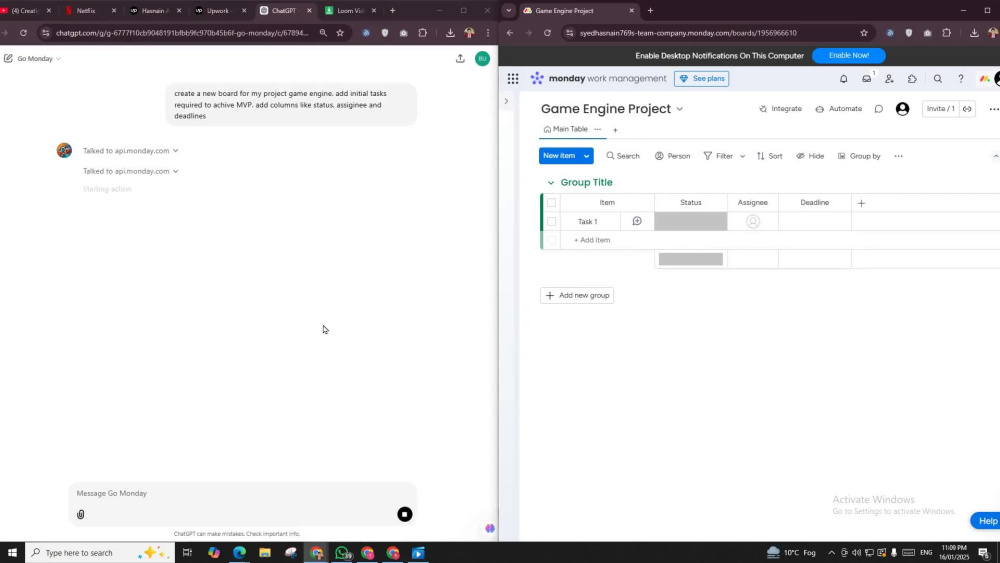Open the inbox icon in monday header

coord(866,78)
